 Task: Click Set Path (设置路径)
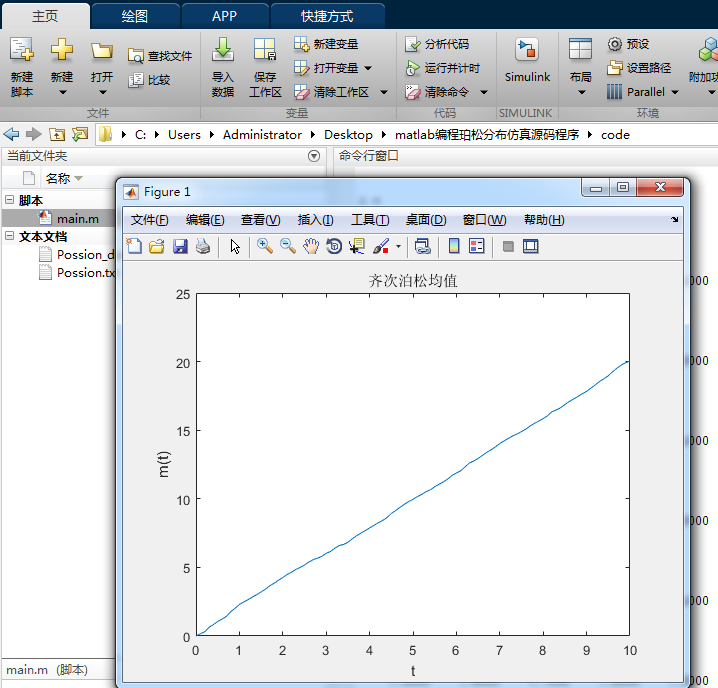639,68
